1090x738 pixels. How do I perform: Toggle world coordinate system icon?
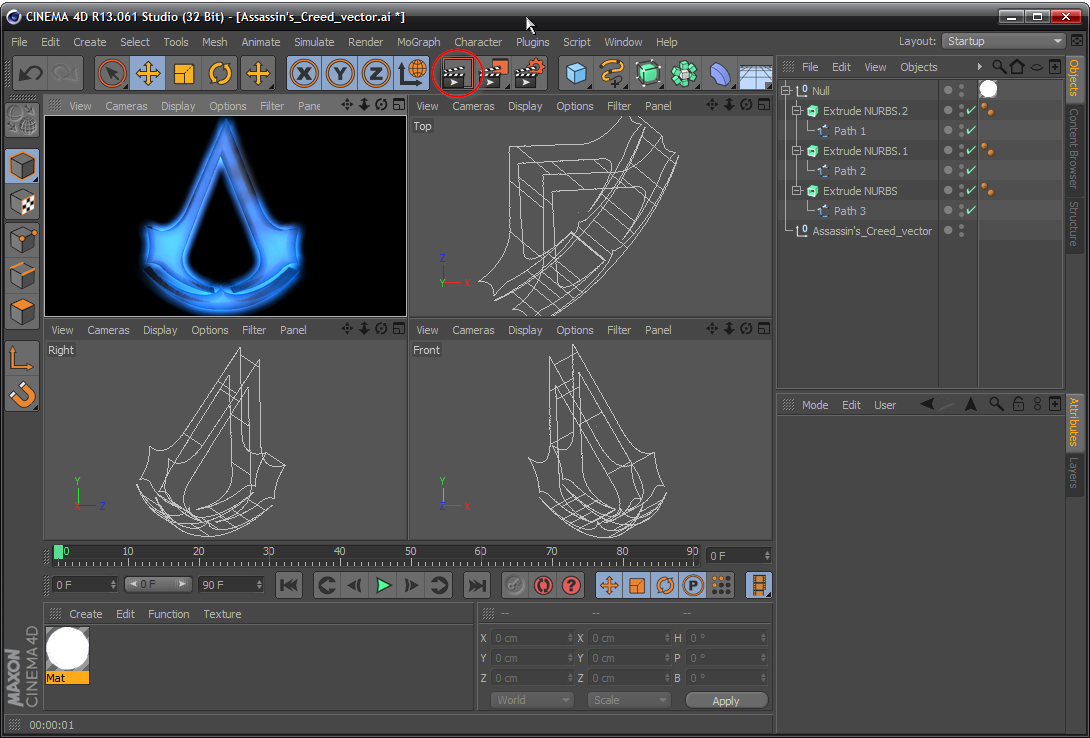[x=412, y=73]
